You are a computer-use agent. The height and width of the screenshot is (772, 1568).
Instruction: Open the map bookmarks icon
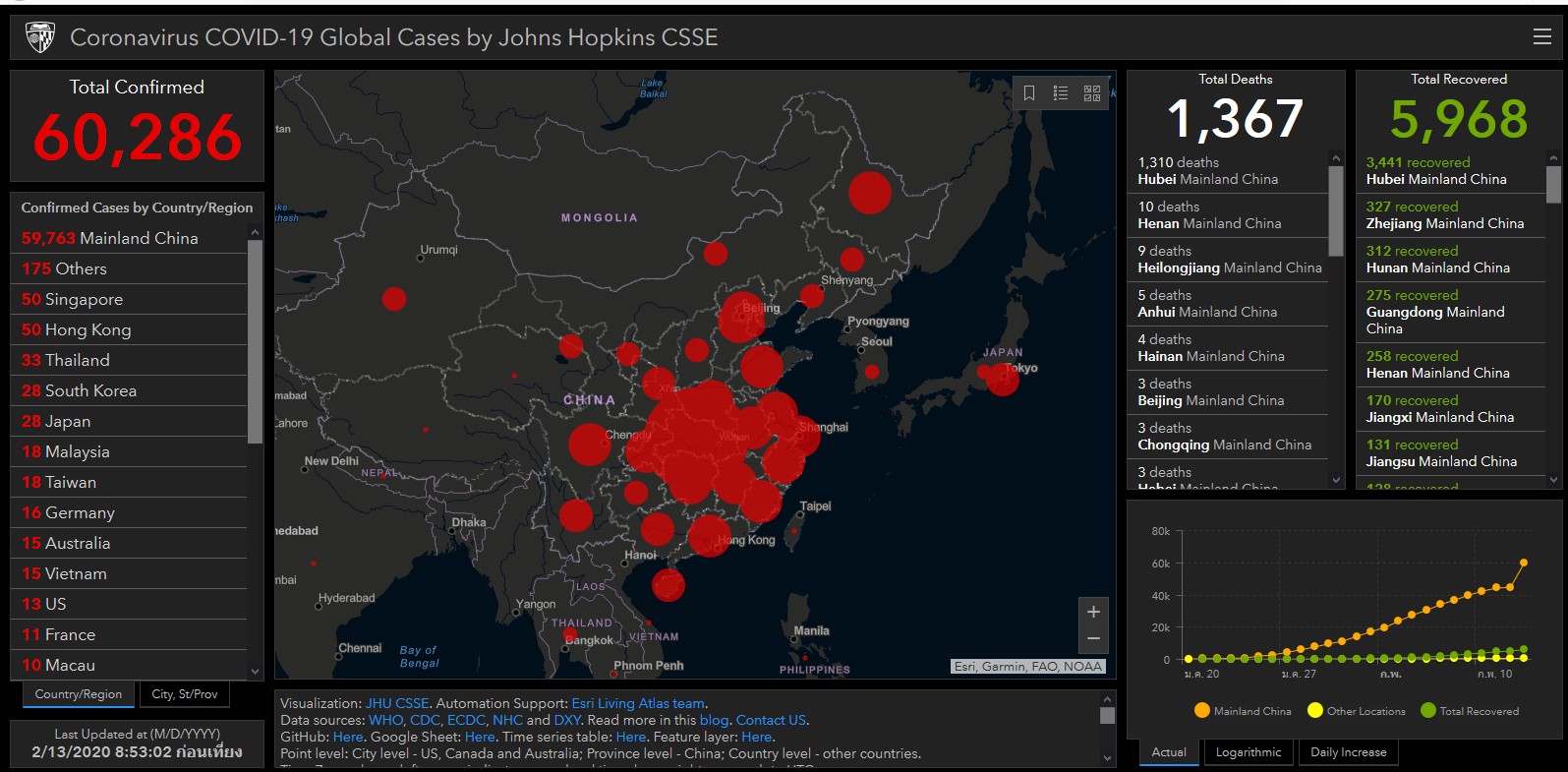pyautogui.click(x=1029, y=92)
